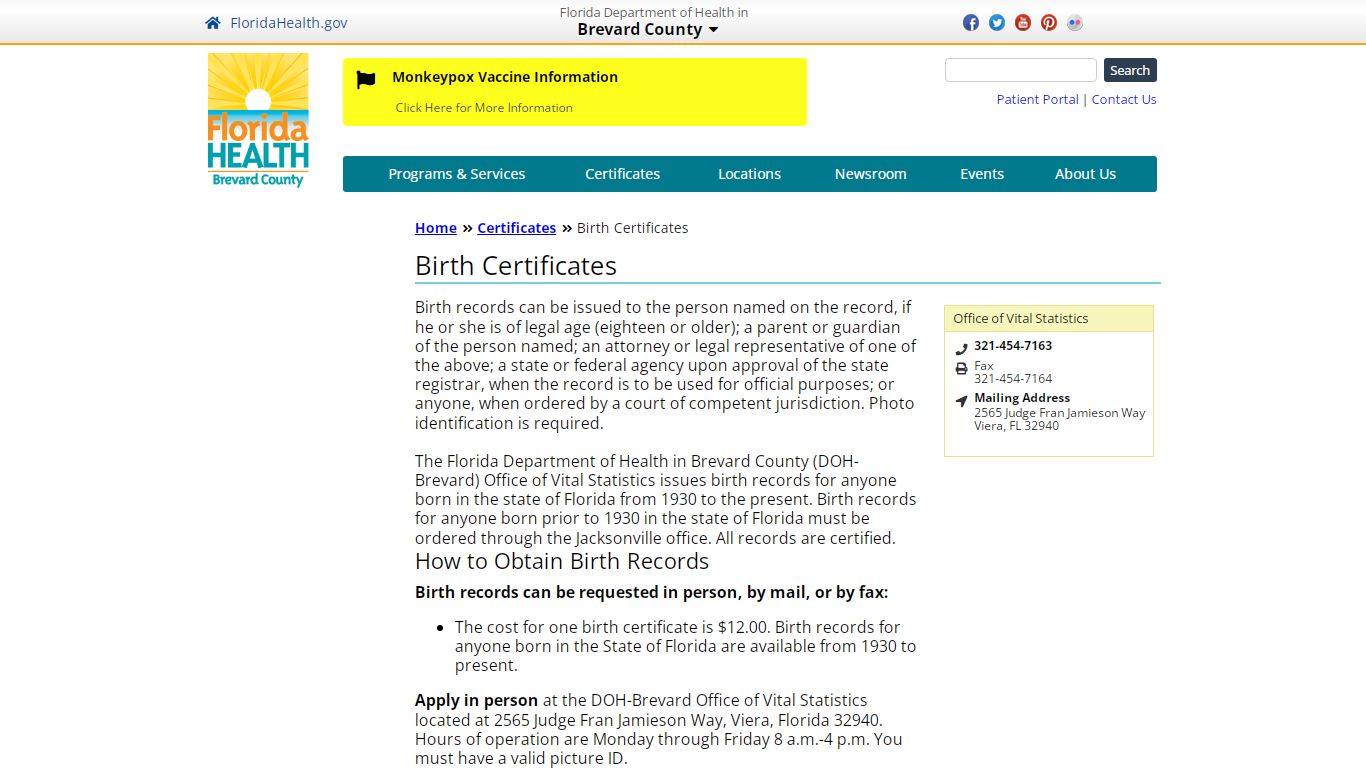Viewport: 1366px width, 768px height.
Task: Click the Search button
Action: [1130, 70]
